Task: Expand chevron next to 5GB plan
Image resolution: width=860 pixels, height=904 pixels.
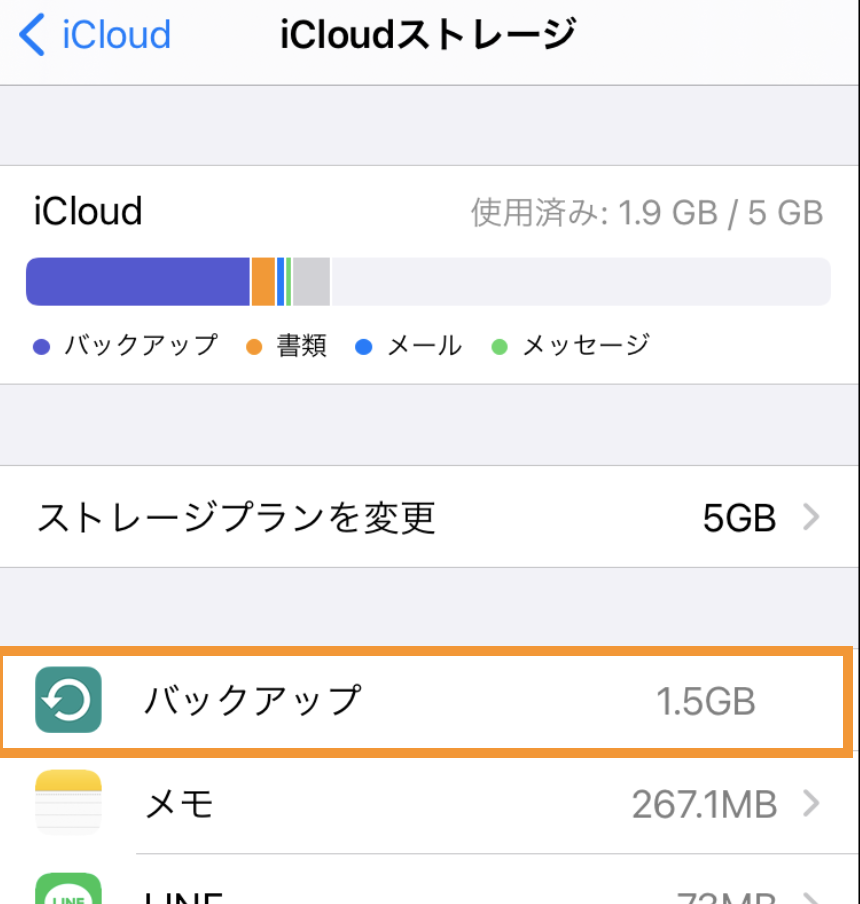Action: click(811, 517)
